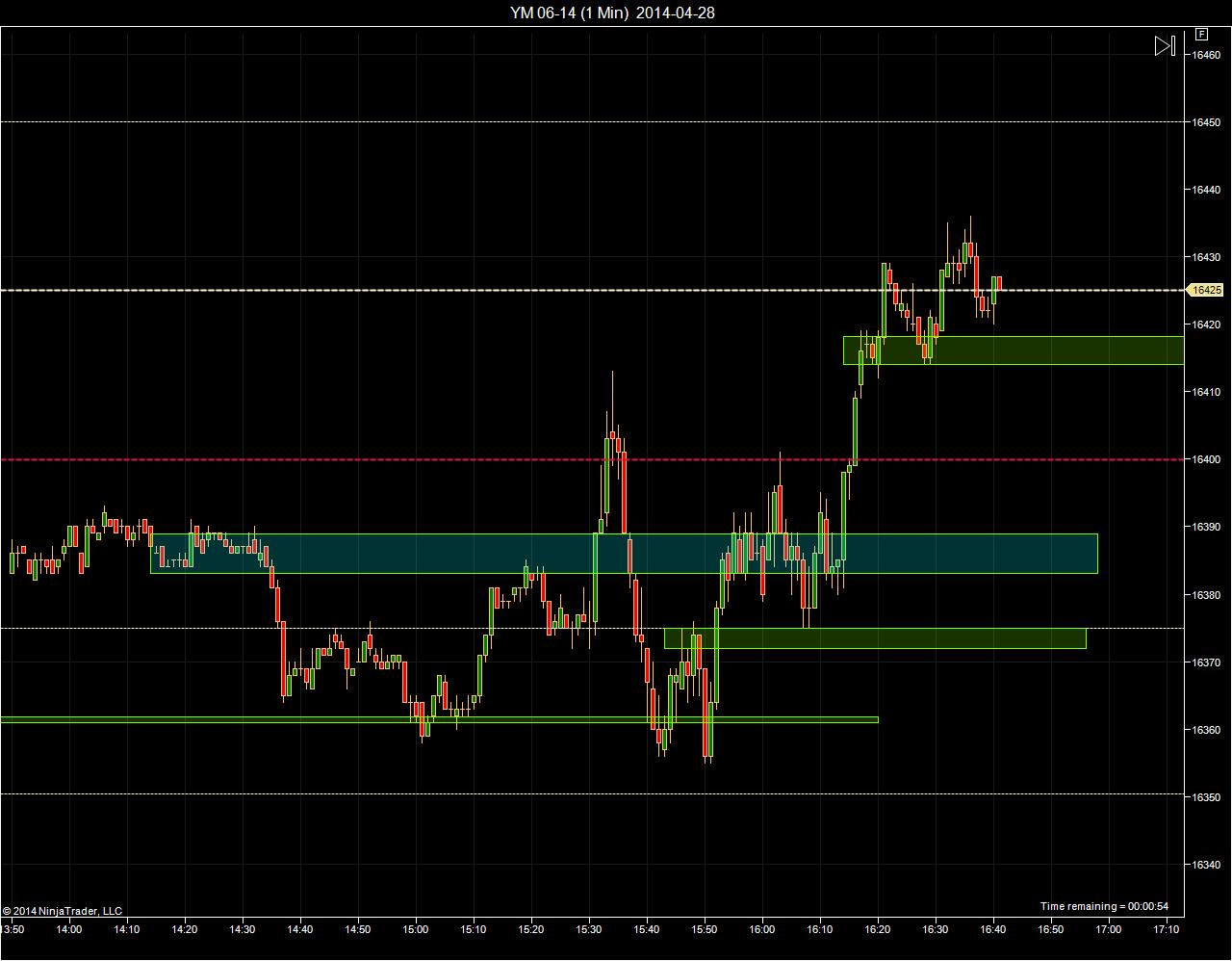Click the 14:30 time axis label
Screen dimensions: 1232x961
(243, 929)
